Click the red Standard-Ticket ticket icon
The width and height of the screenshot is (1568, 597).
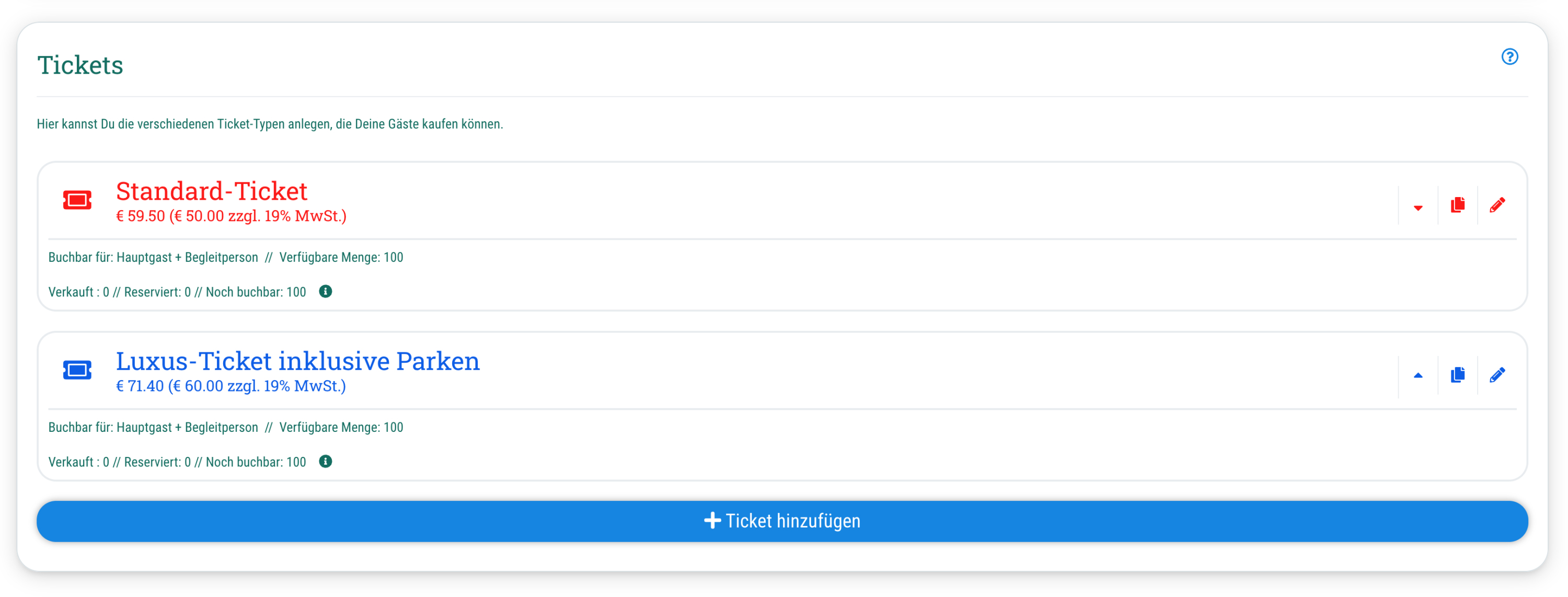tap(77, 200)
